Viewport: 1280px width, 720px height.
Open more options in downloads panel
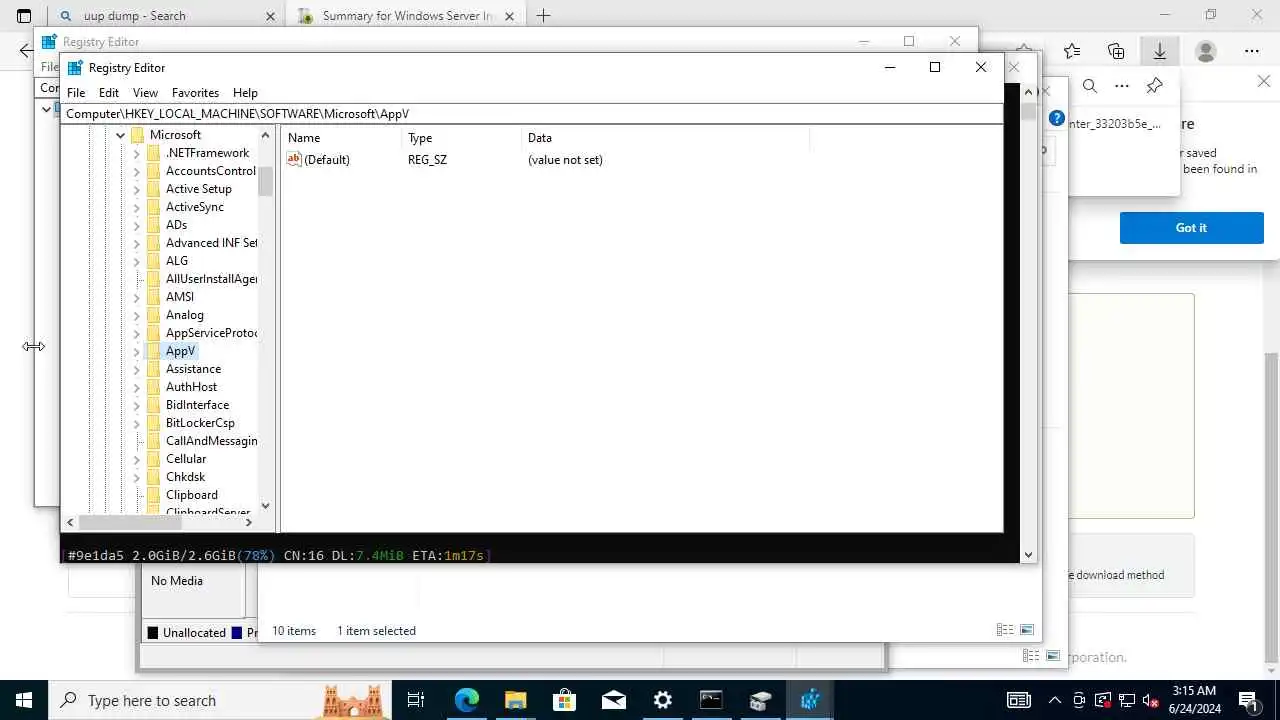pos(1122,86)
